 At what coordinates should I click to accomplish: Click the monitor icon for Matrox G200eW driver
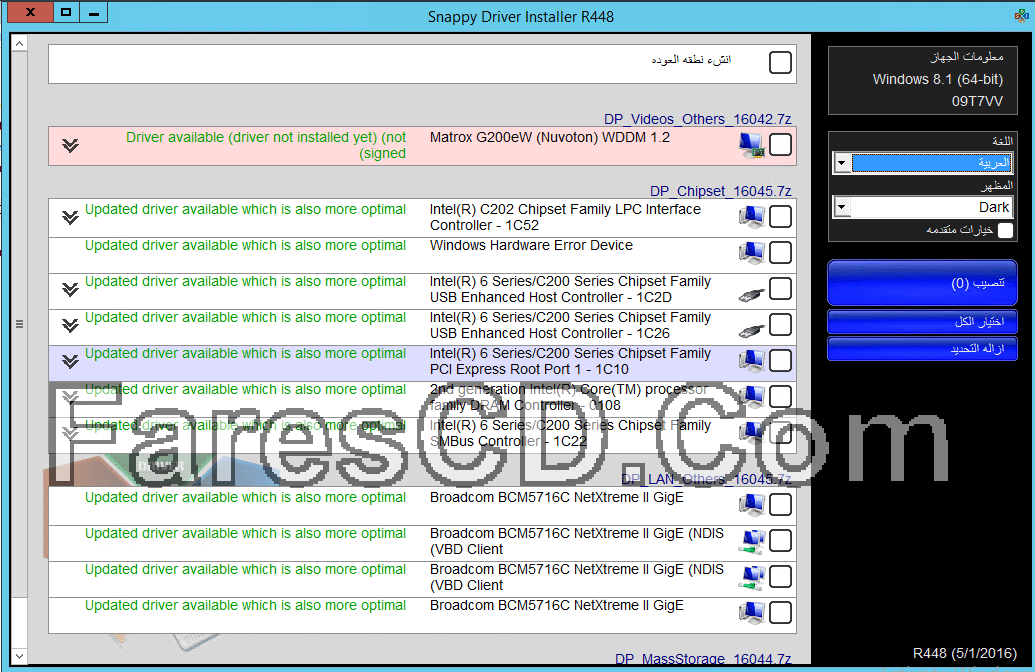[x=751, y=145]
